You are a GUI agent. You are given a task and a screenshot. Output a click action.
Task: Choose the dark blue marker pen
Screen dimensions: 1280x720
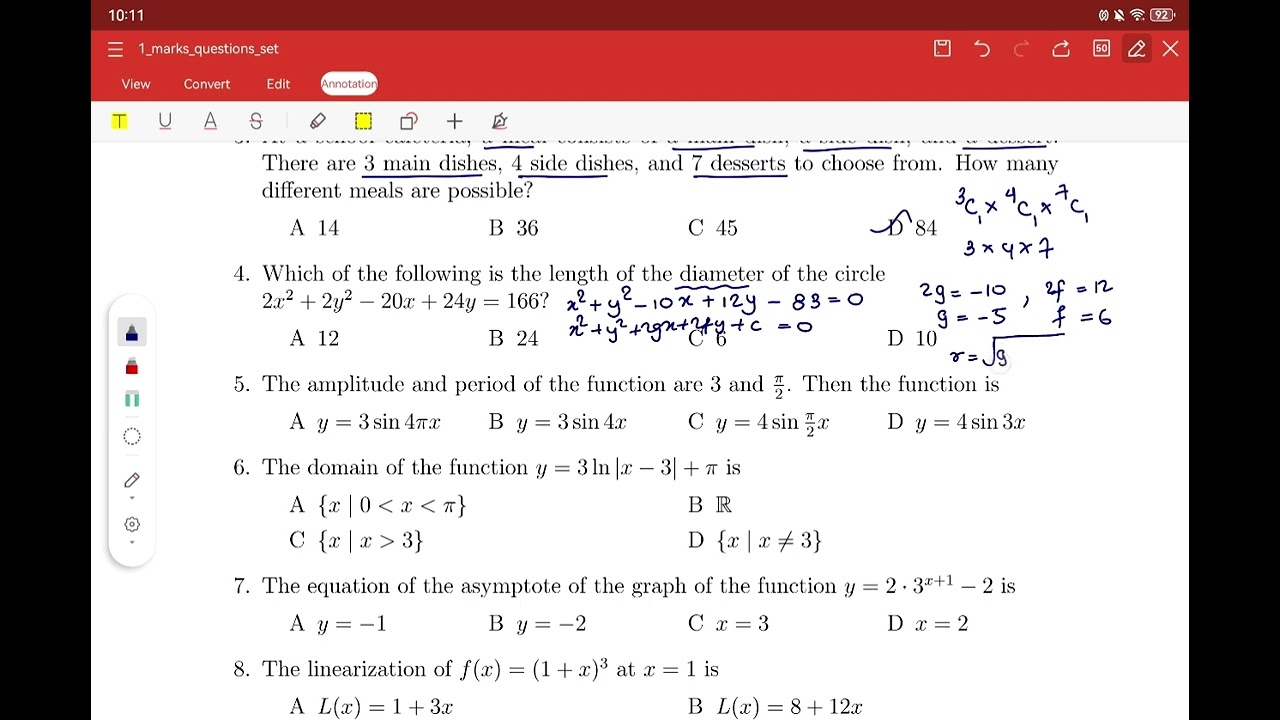coord(131,333)
